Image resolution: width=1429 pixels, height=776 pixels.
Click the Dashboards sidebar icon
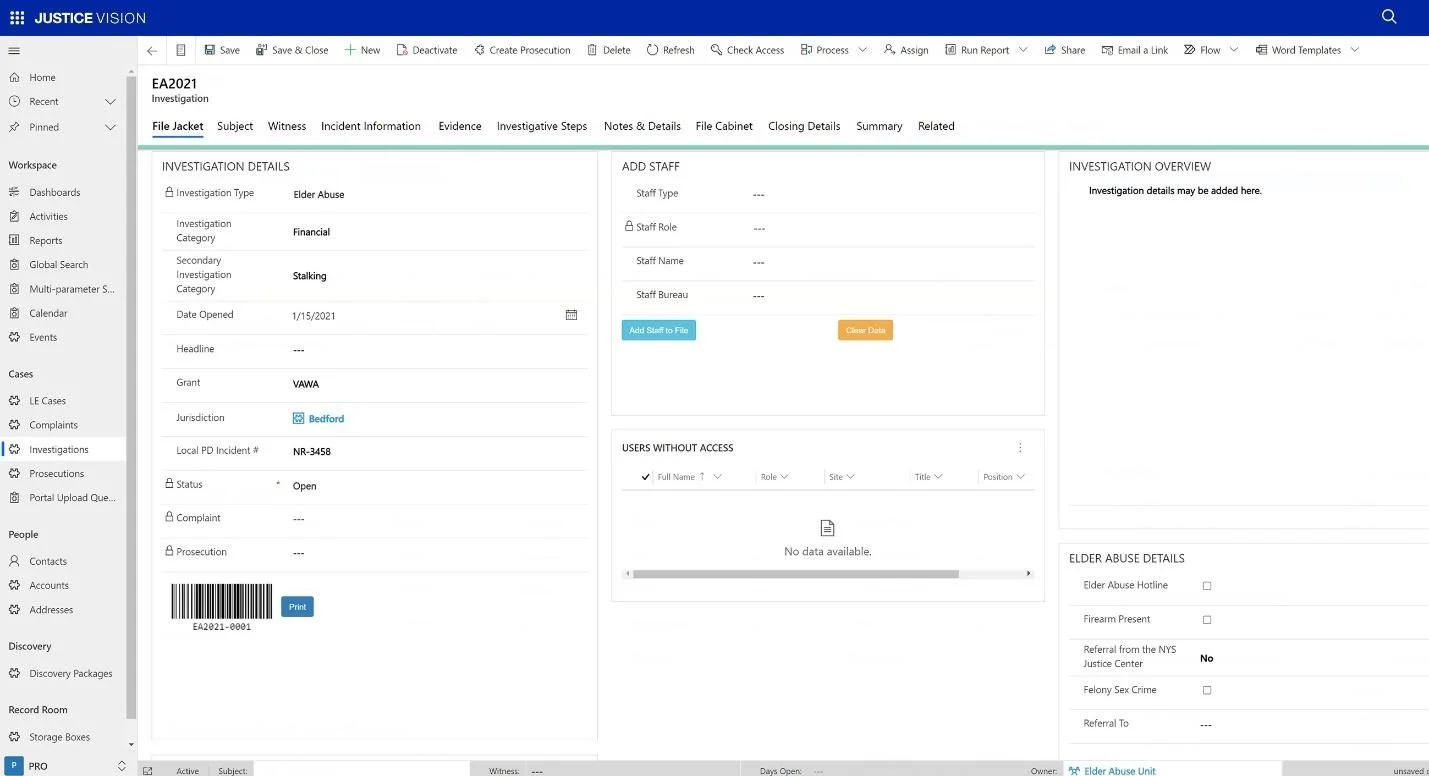pyautogui.click(x=14, y=192)
